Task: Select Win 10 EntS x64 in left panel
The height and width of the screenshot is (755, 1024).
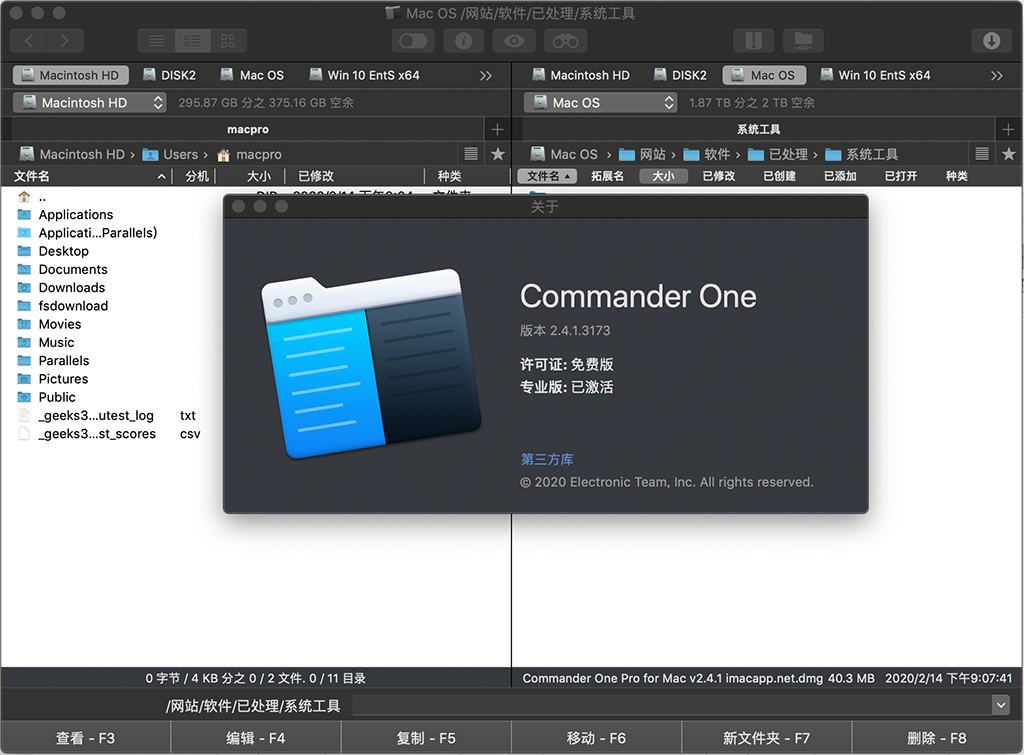Action: pyautogui.click(x=364, y=75)
